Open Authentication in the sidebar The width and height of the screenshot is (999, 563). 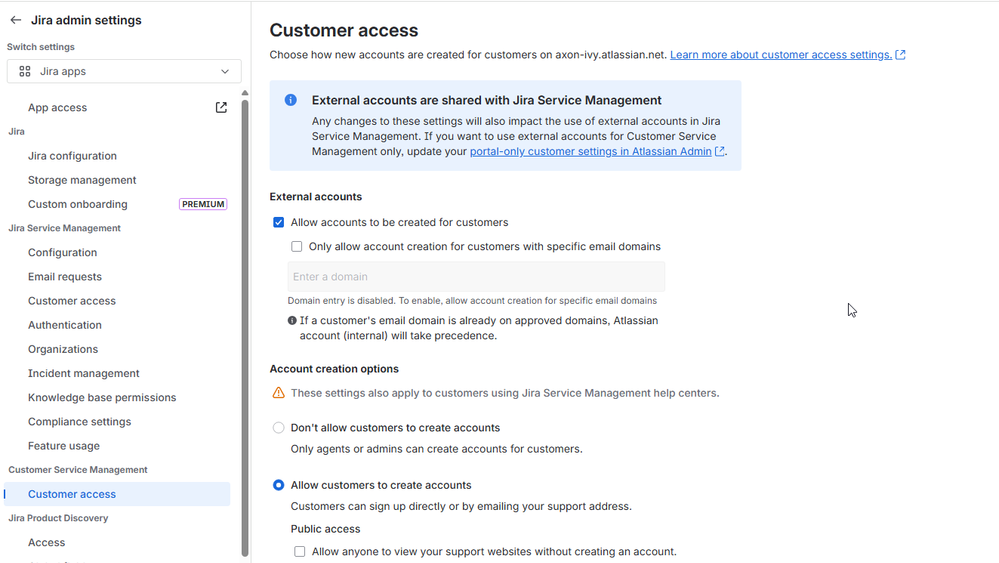[65, 325]
